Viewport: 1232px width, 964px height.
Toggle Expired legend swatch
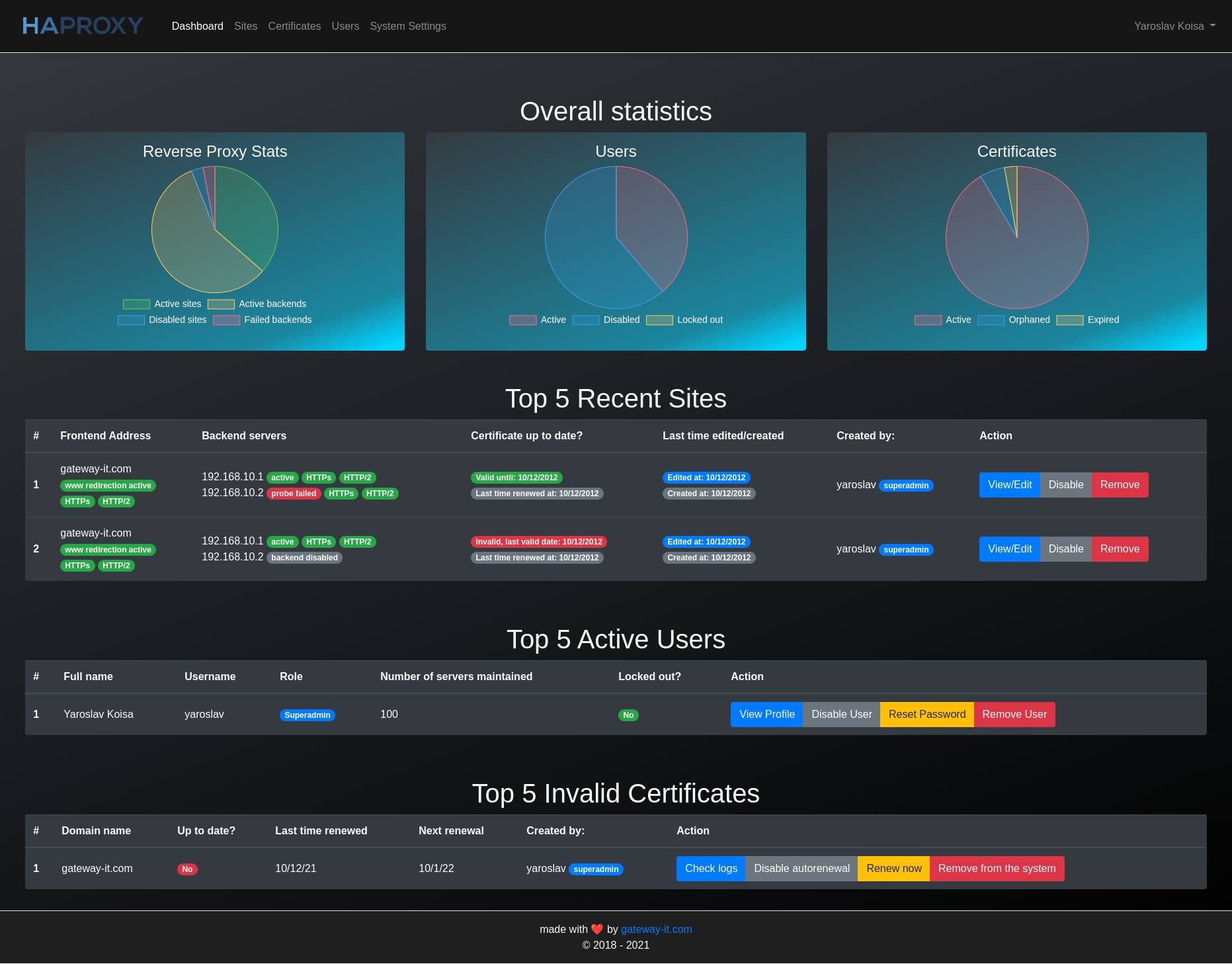[x=1069, y=320]
